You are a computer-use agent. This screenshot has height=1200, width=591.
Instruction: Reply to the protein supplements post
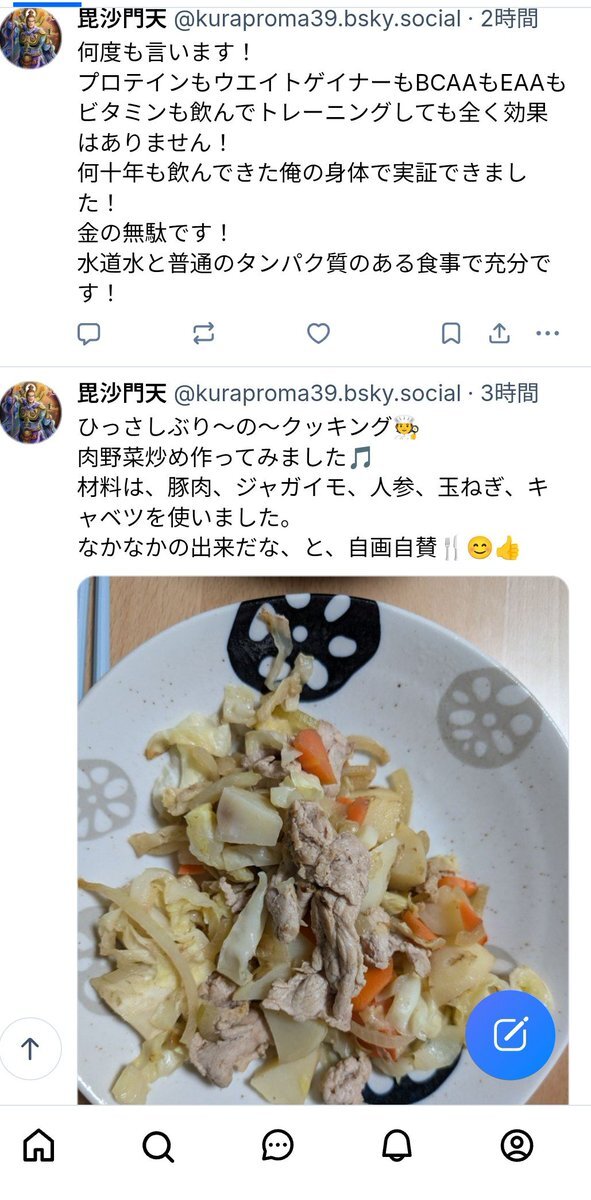click(x=89, y=333)
